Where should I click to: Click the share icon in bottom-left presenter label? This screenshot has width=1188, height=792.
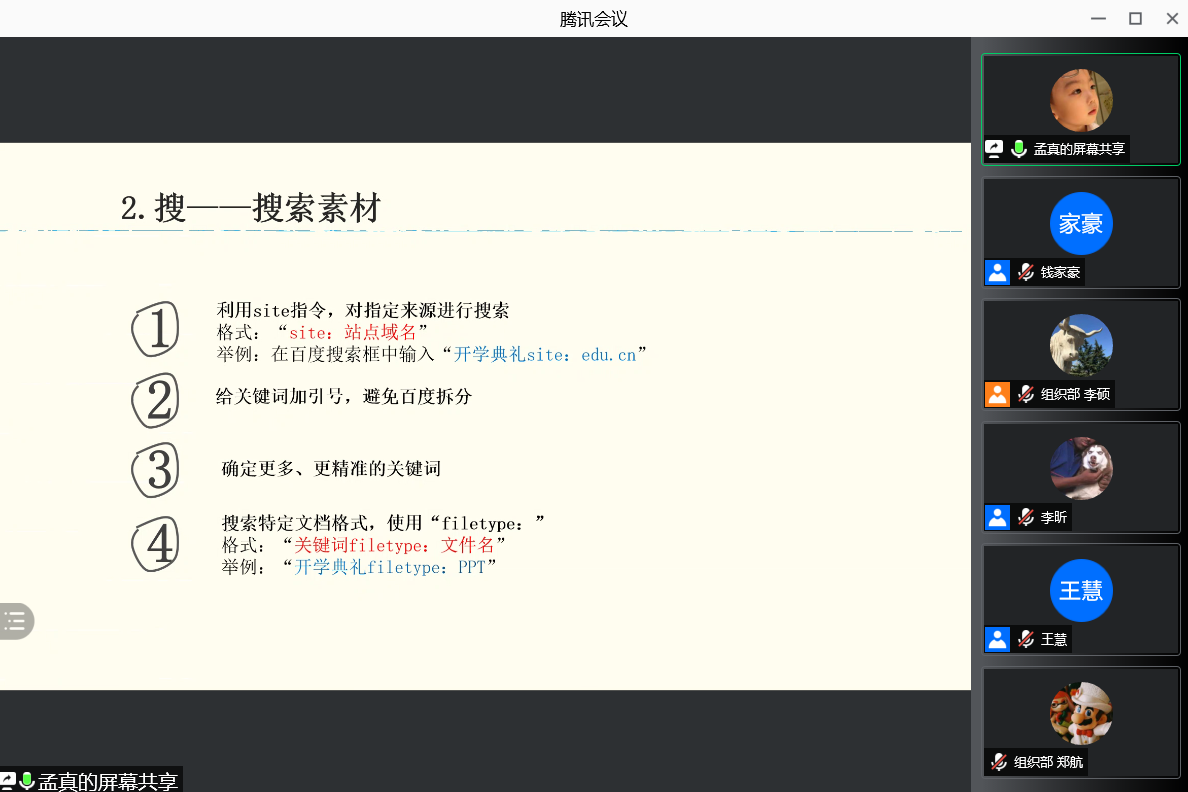click(8, 781)
